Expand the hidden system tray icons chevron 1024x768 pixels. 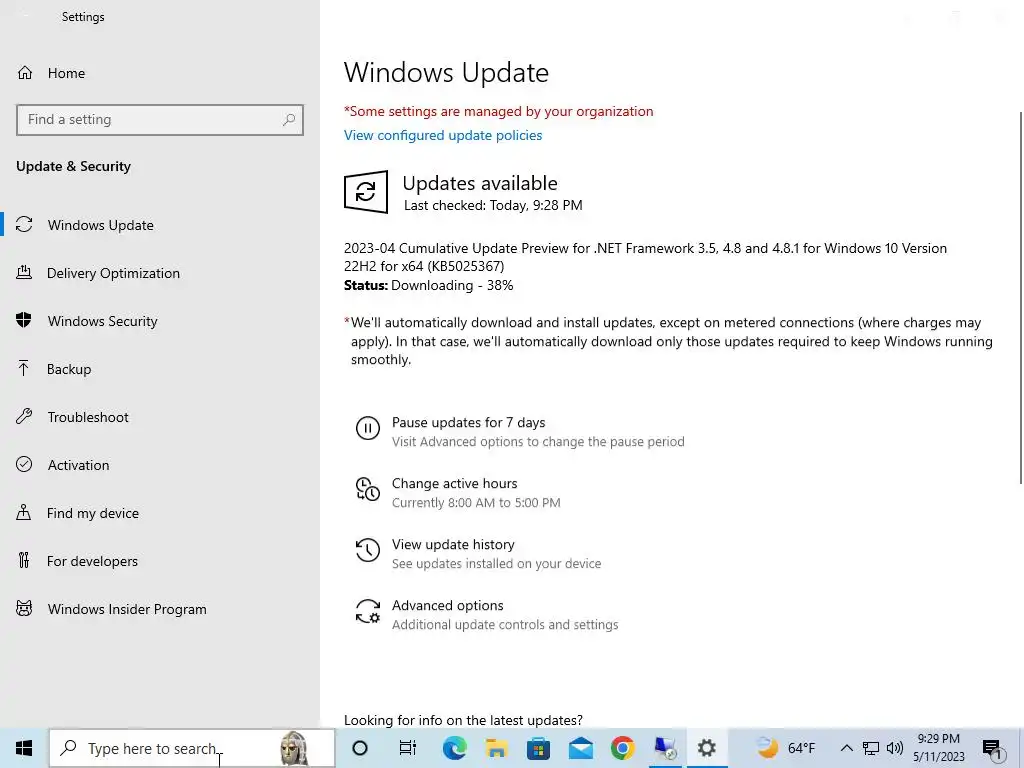tap(846, 748)
